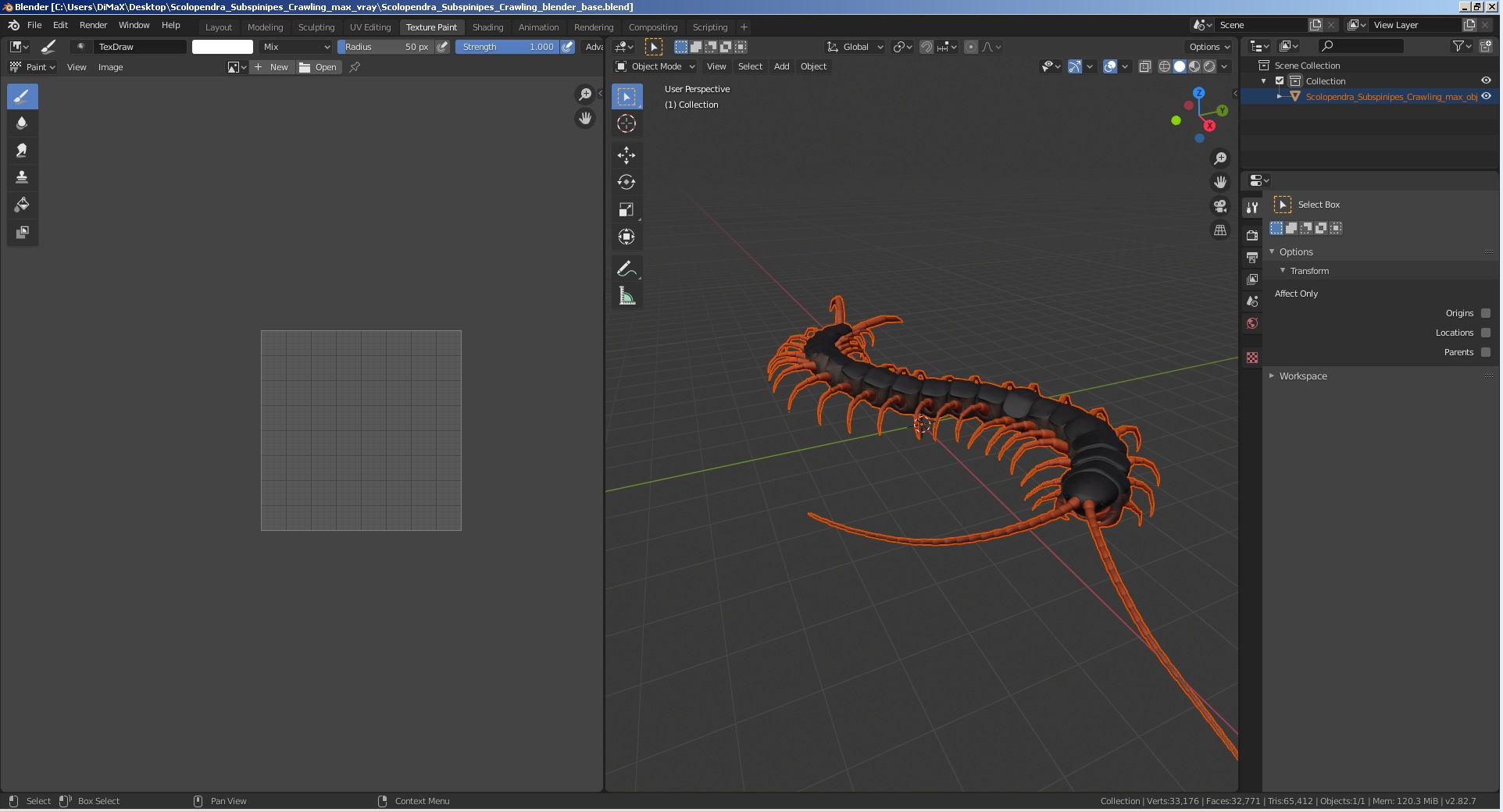The width and height of the screenshot is (1503, 812).
Task: Expand the Scolopendra object in outliner
Action: [1280, 96]
